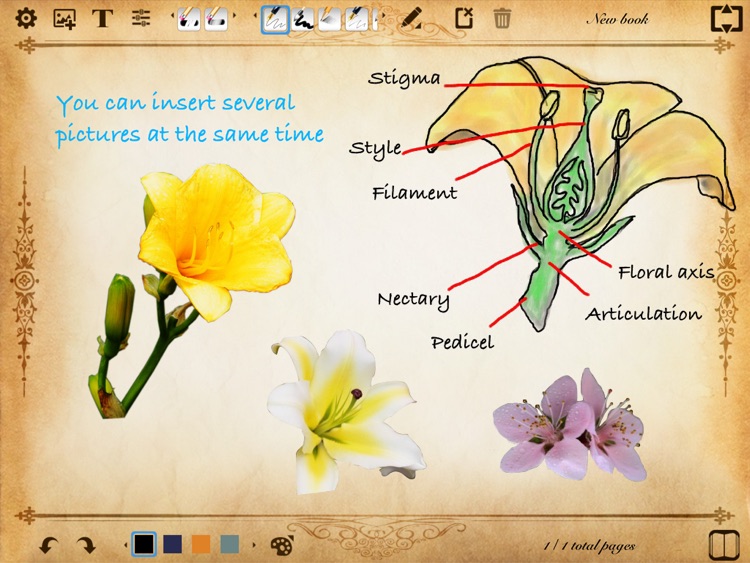The height and width of the screenshot is (563, 750).
Task: Open the adjustment sliders panel
Action: tap(141, 18)
